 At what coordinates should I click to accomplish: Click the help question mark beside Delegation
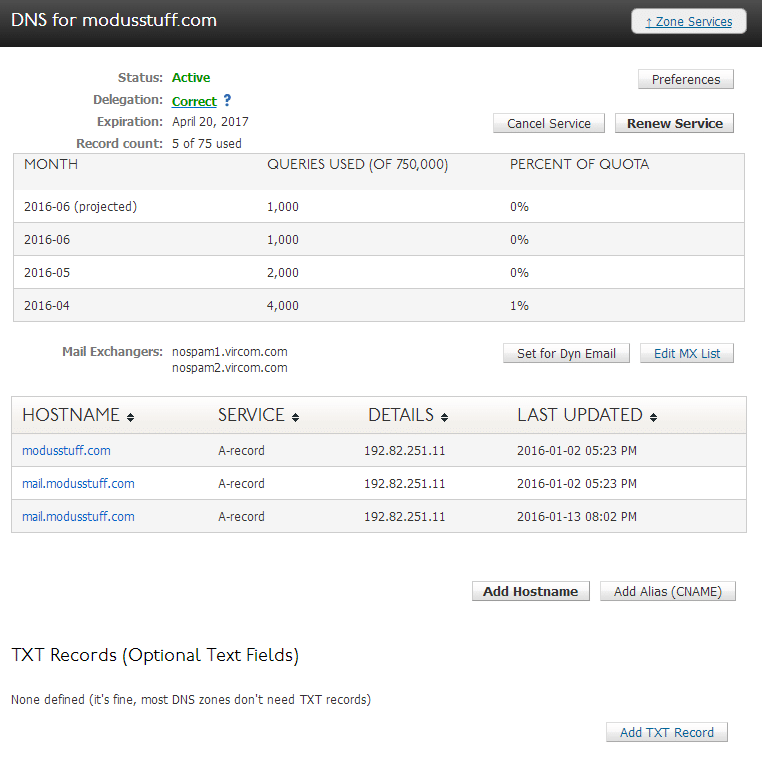click(x=227, y=100)
